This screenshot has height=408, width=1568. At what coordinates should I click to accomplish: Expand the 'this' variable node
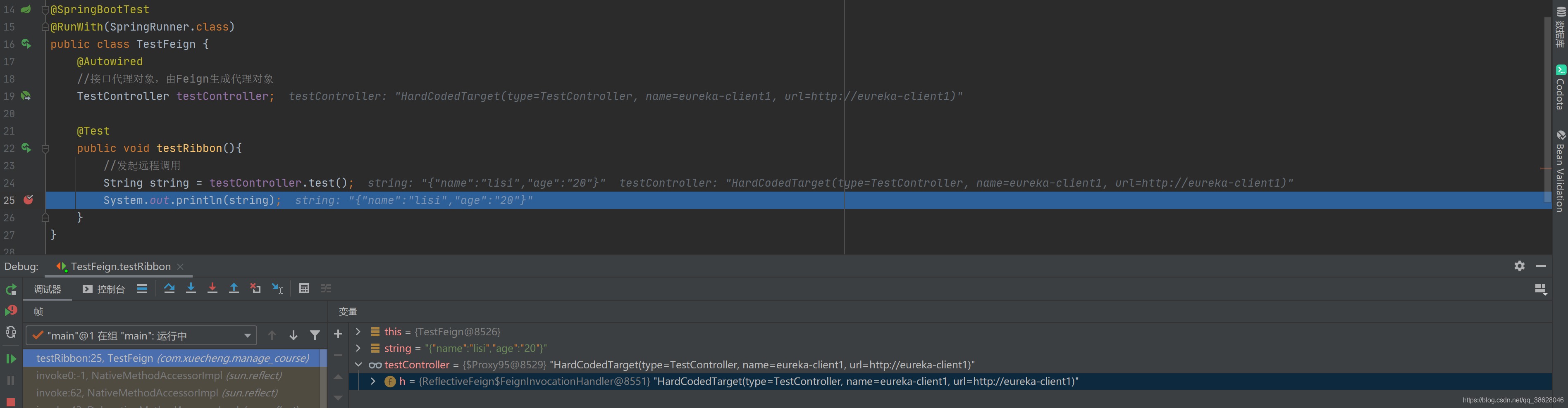pos(358,332)
